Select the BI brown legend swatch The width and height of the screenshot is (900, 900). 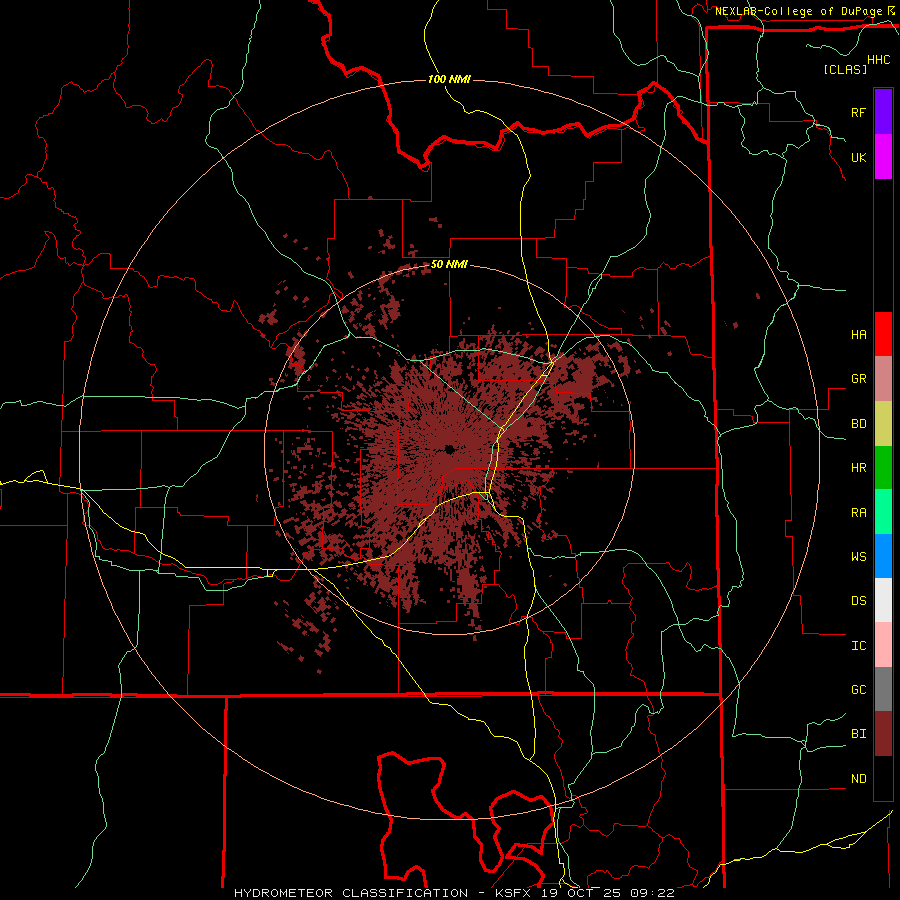pyautogui.click(x=883, y=734)
